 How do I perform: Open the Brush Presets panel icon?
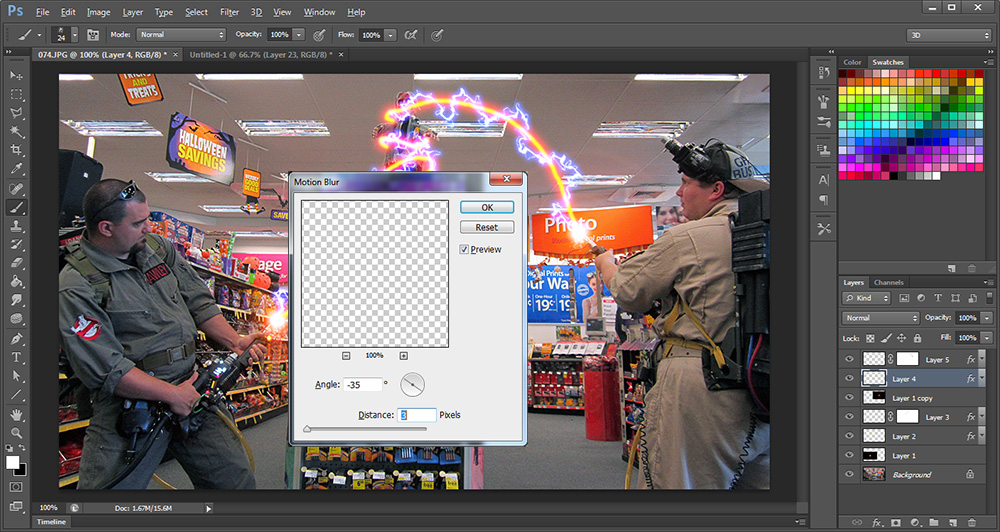pyautogui.click(x=823, y=121)
